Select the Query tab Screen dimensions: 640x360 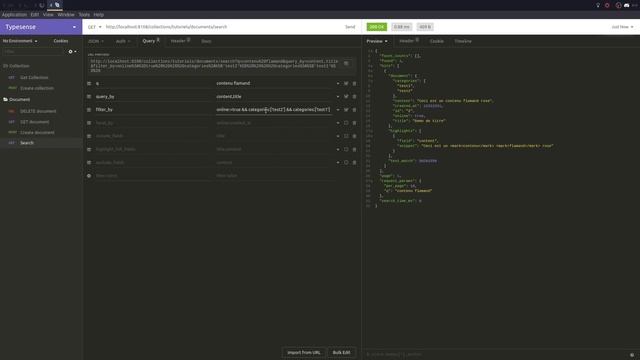151,41
